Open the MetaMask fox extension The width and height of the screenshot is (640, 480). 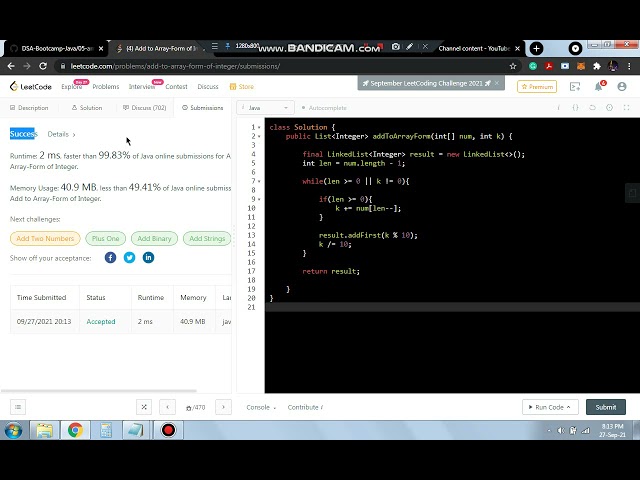coord(580,66)
